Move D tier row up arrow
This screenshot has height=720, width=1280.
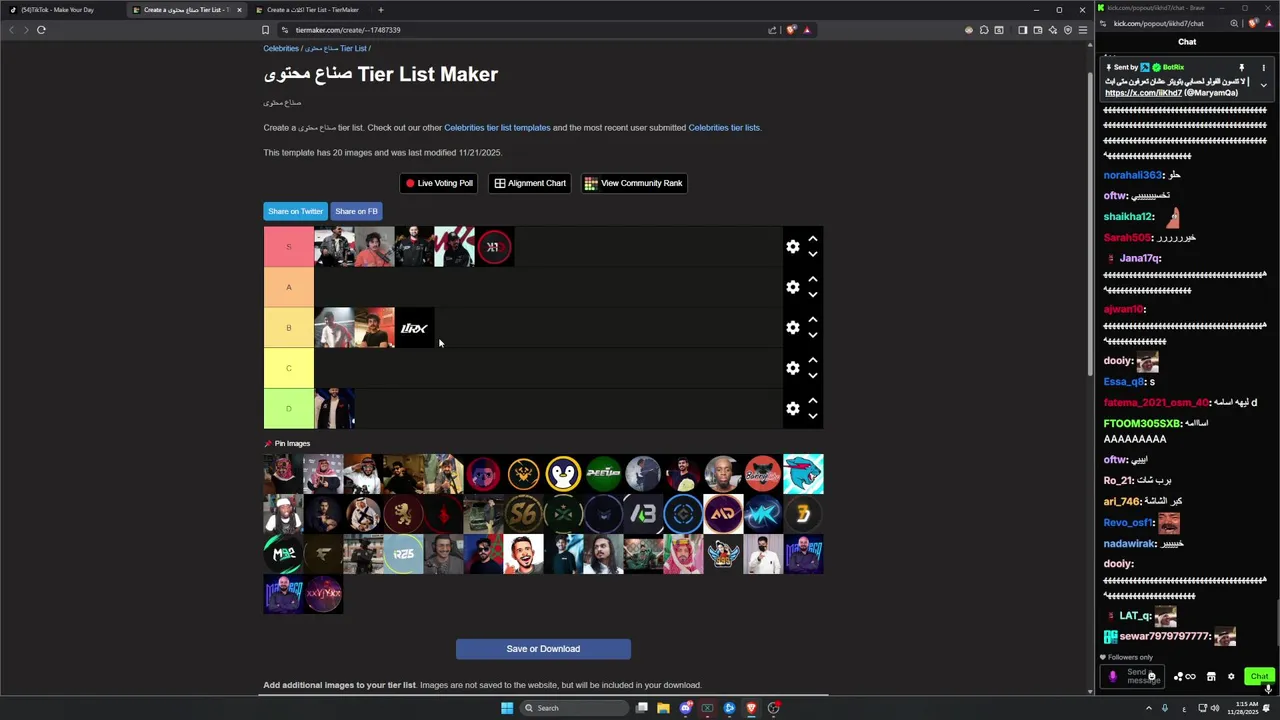[813, 401]
